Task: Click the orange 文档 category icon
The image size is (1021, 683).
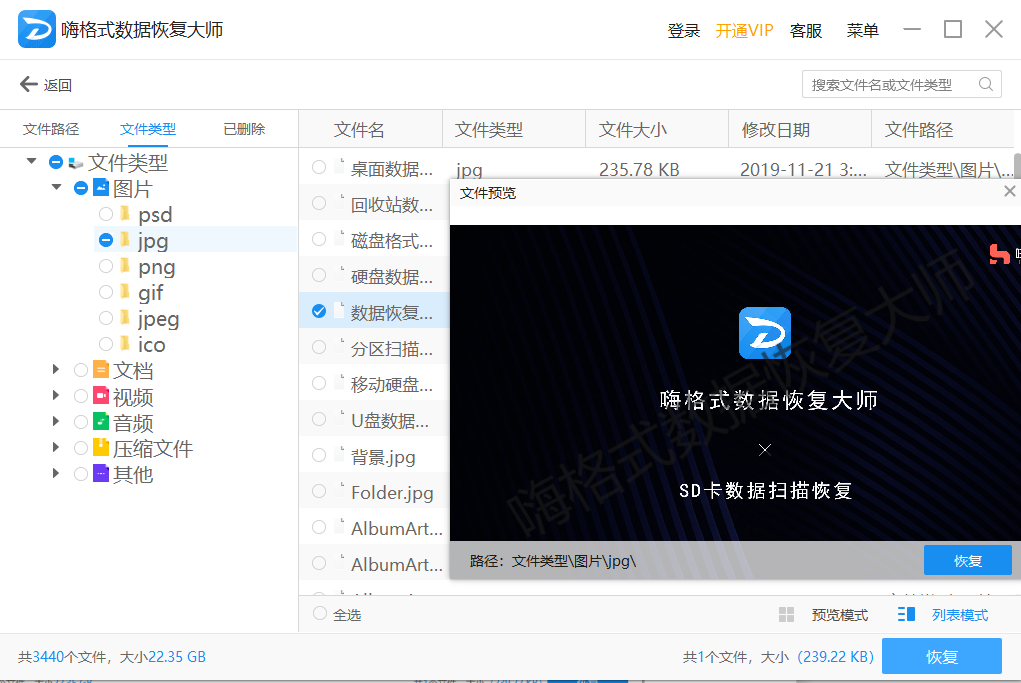Action: [x=101, y=370]
